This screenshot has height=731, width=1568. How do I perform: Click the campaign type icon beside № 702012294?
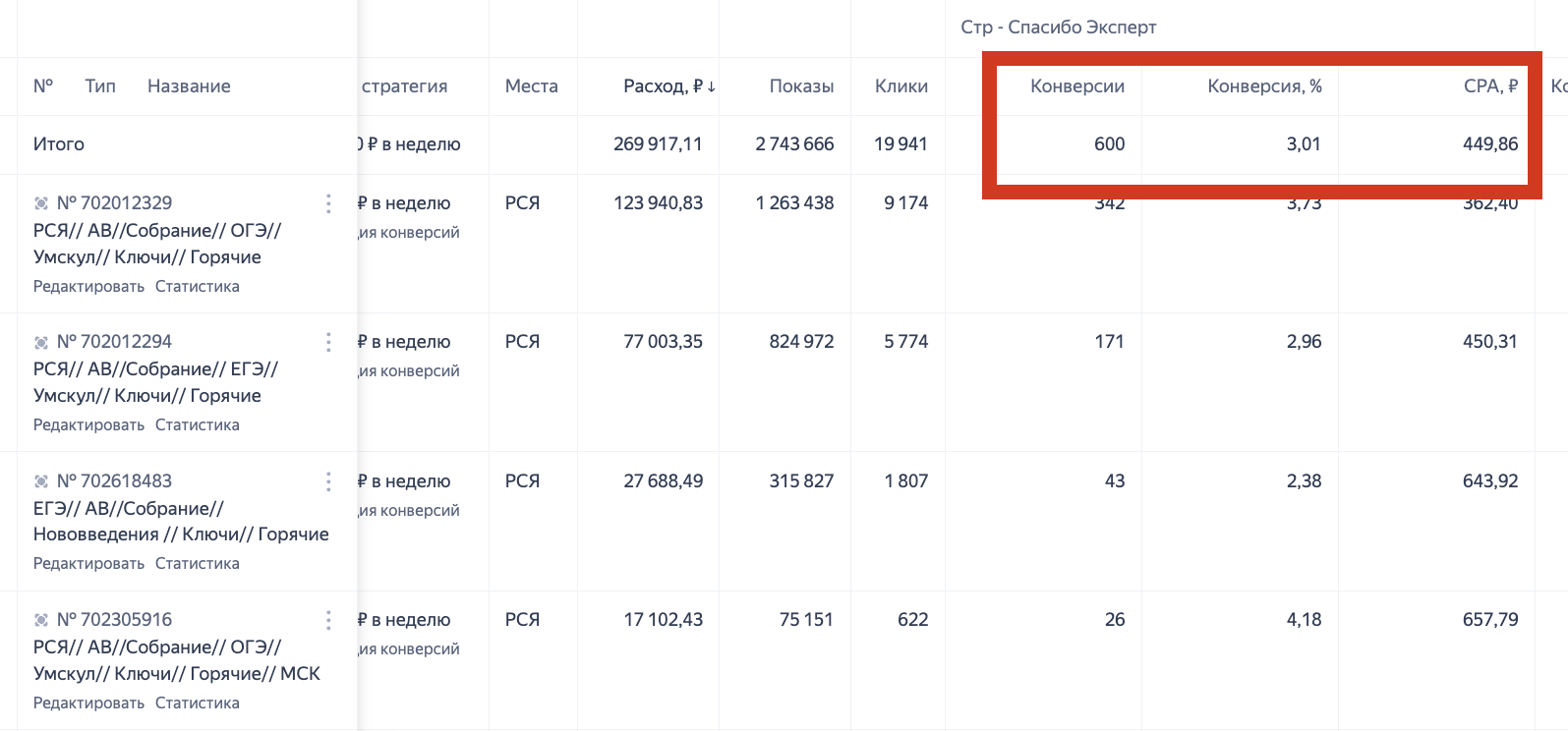[41, 342]
